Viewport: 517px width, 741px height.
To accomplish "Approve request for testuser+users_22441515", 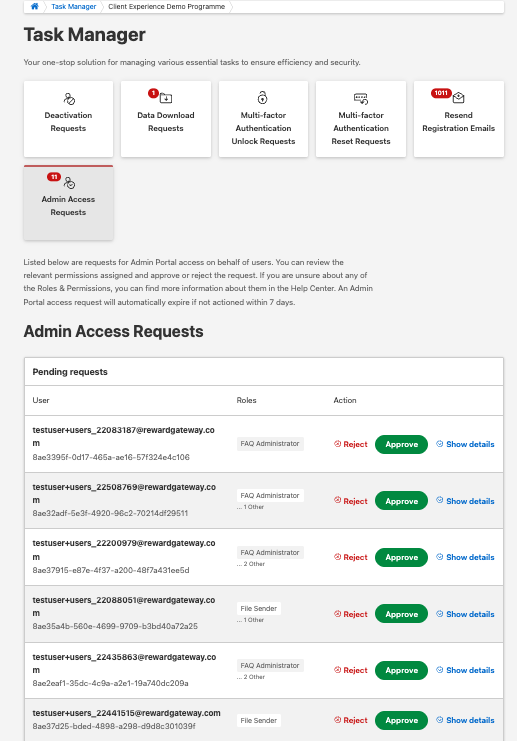I will click(401, 720).
